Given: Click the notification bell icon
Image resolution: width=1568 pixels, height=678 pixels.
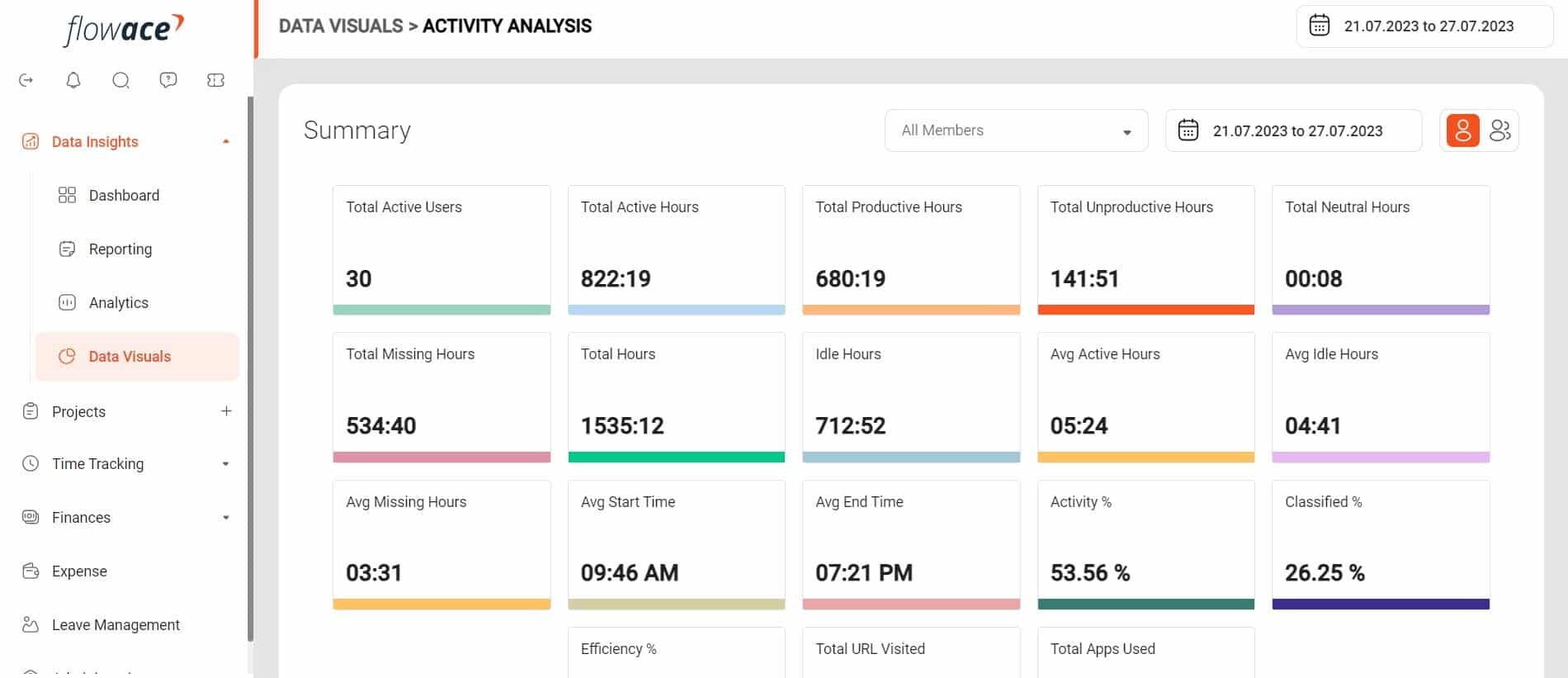Looking at the screenshot, I should (73, 80).
